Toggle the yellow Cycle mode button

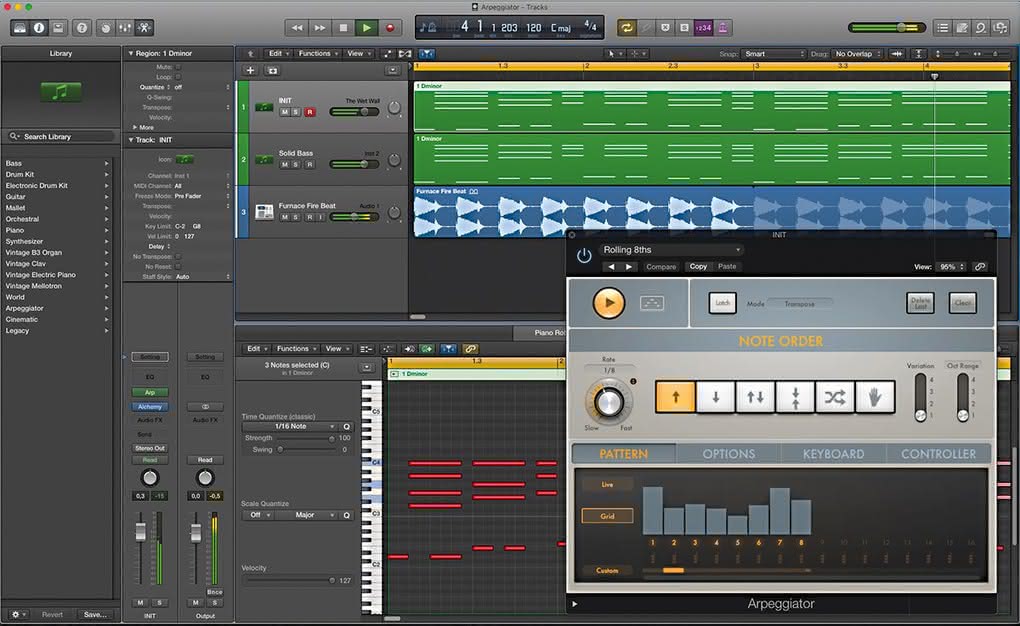[x=626, y=27]
